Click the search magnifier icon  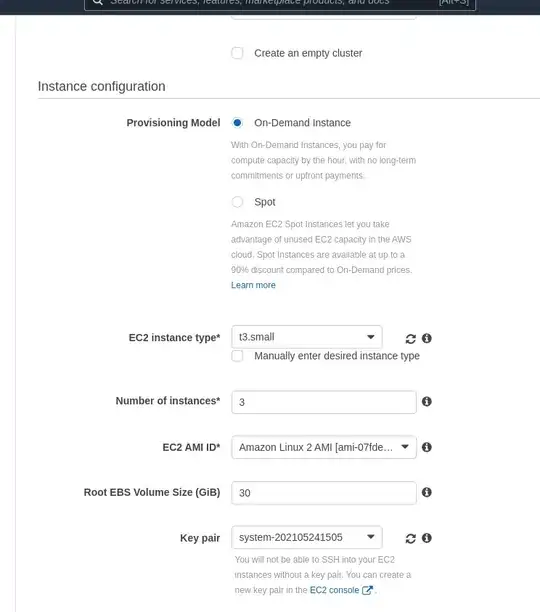[x=98, y=2]
